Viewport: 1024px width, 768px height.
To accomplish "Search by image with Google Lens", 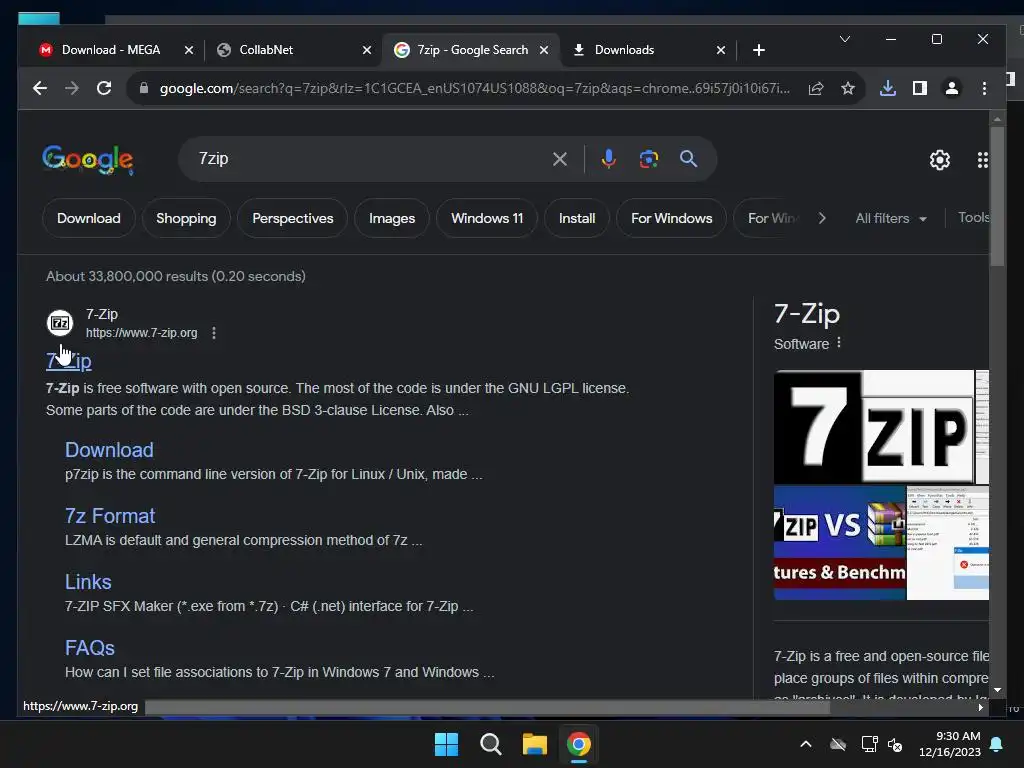I will pyautogui.click(x=648, y=159).
